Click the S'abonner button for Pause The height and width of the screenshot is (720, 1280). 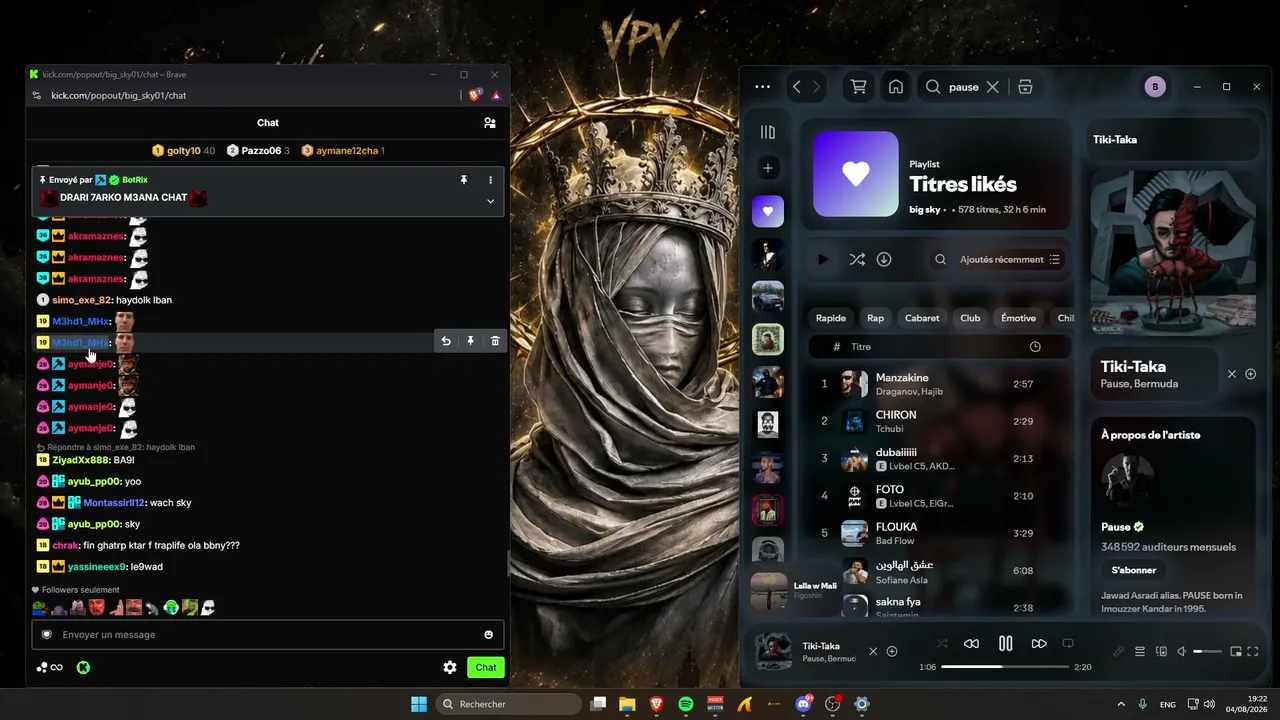click(x=1134, y=570)
